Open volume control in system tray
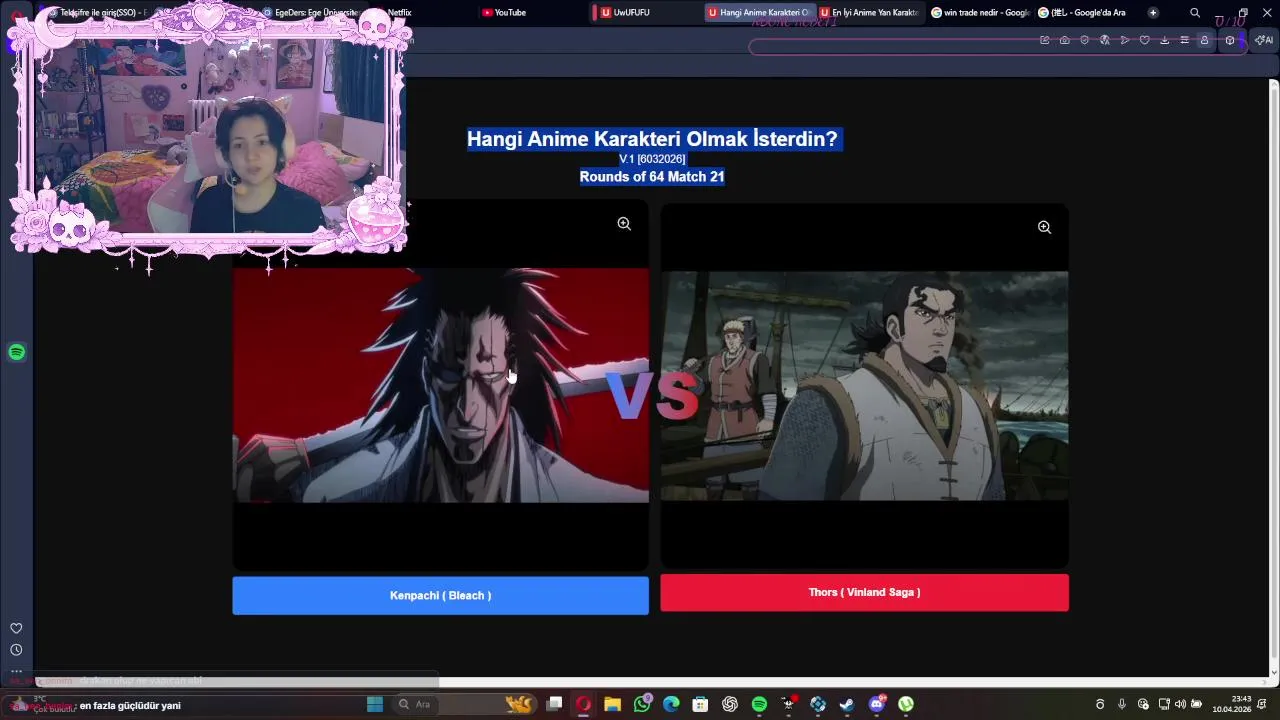This screenshot has height=720, width=1280. click(x=1180, y=704)
